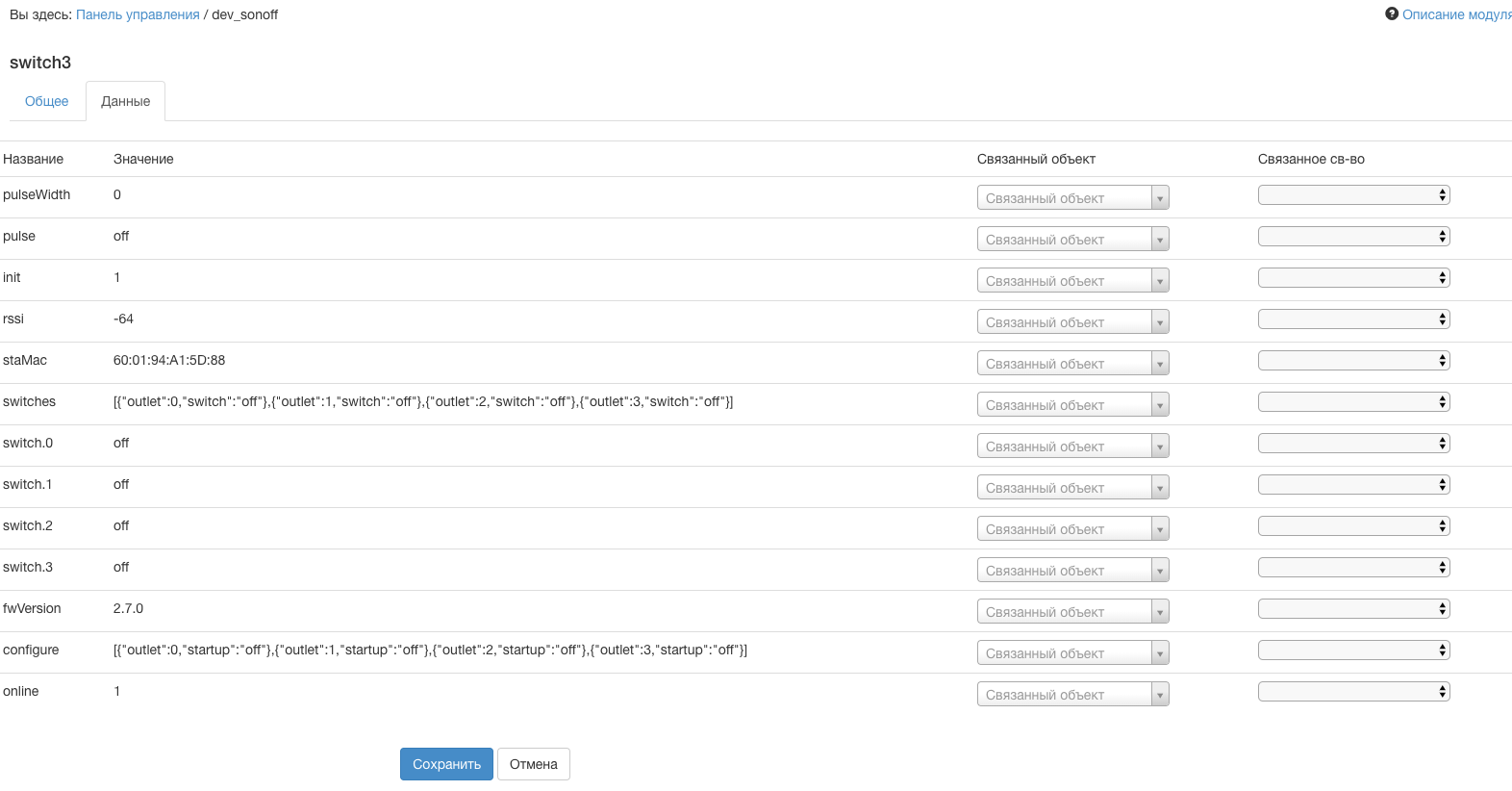Open linked property select for configure row

click(x=1353, y=651)
